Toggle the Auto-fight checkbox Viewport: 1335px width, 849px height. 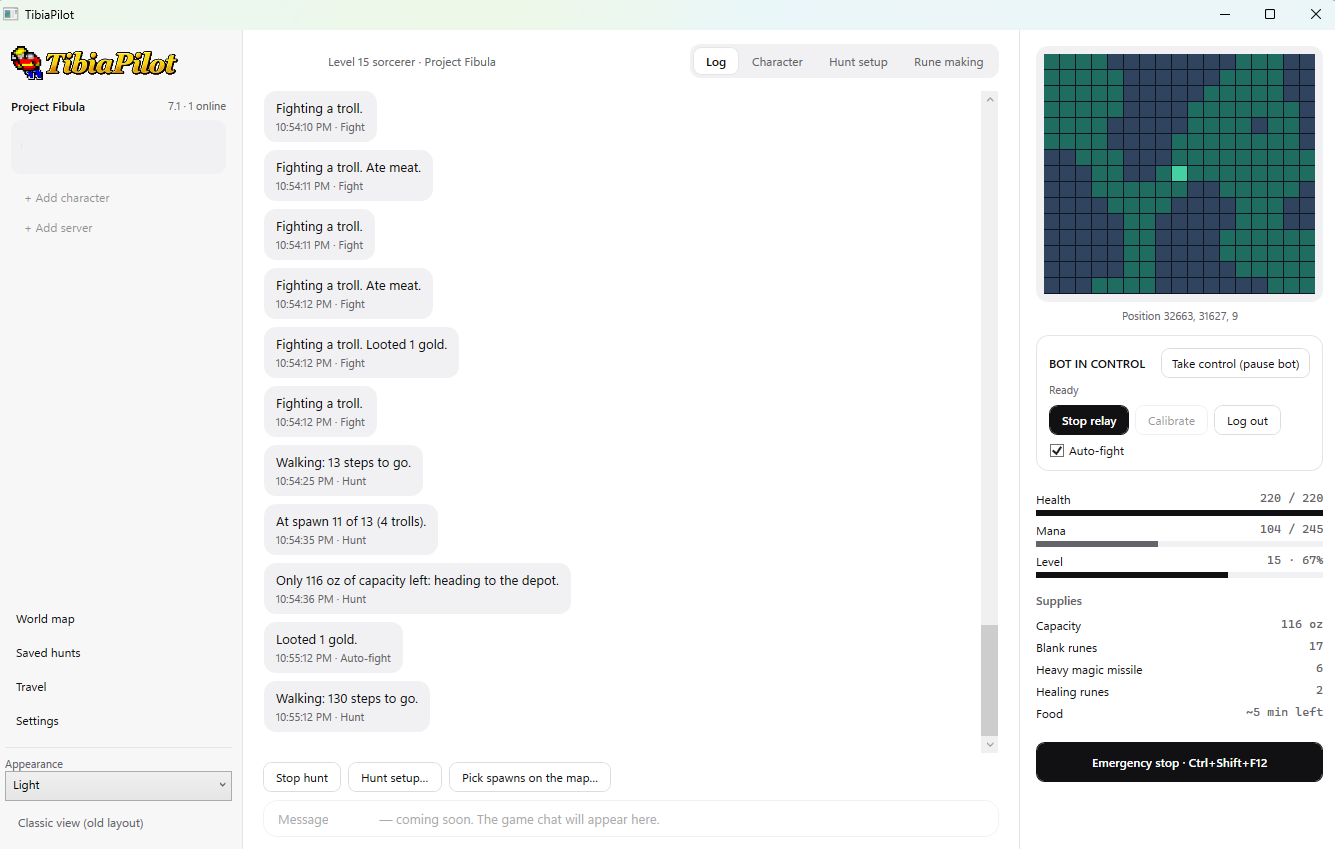pyautogui.click(x=1057, y=451)
